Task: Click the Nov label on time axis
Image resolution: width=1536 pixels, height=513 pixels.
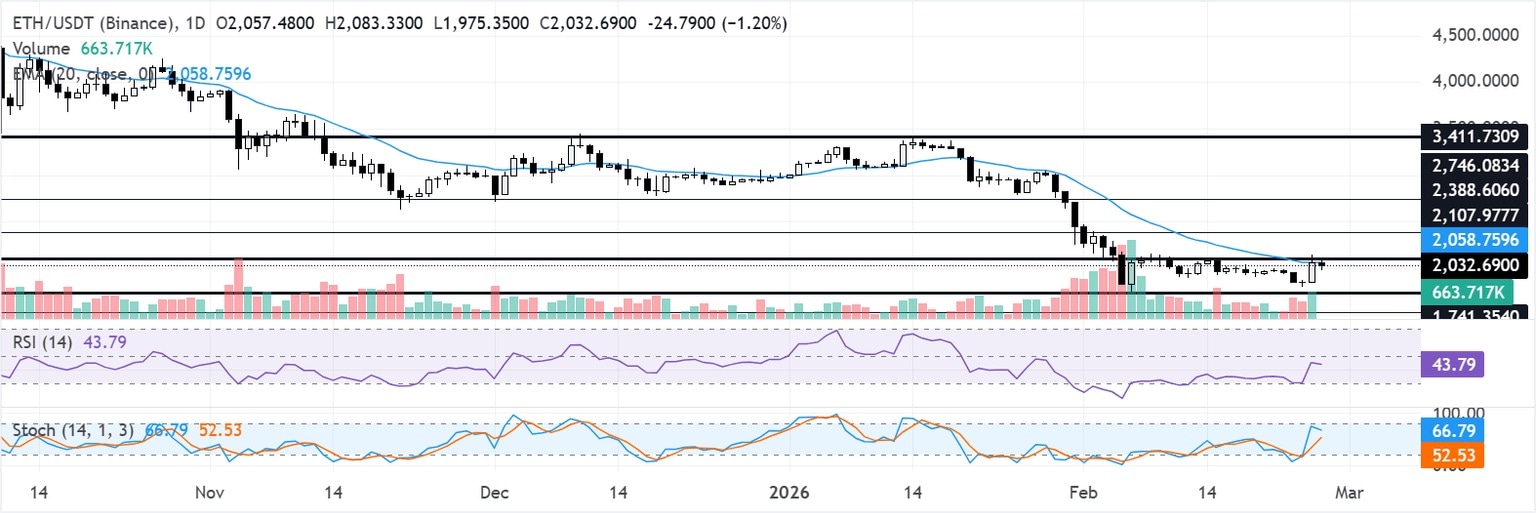Action: point(209,493)
